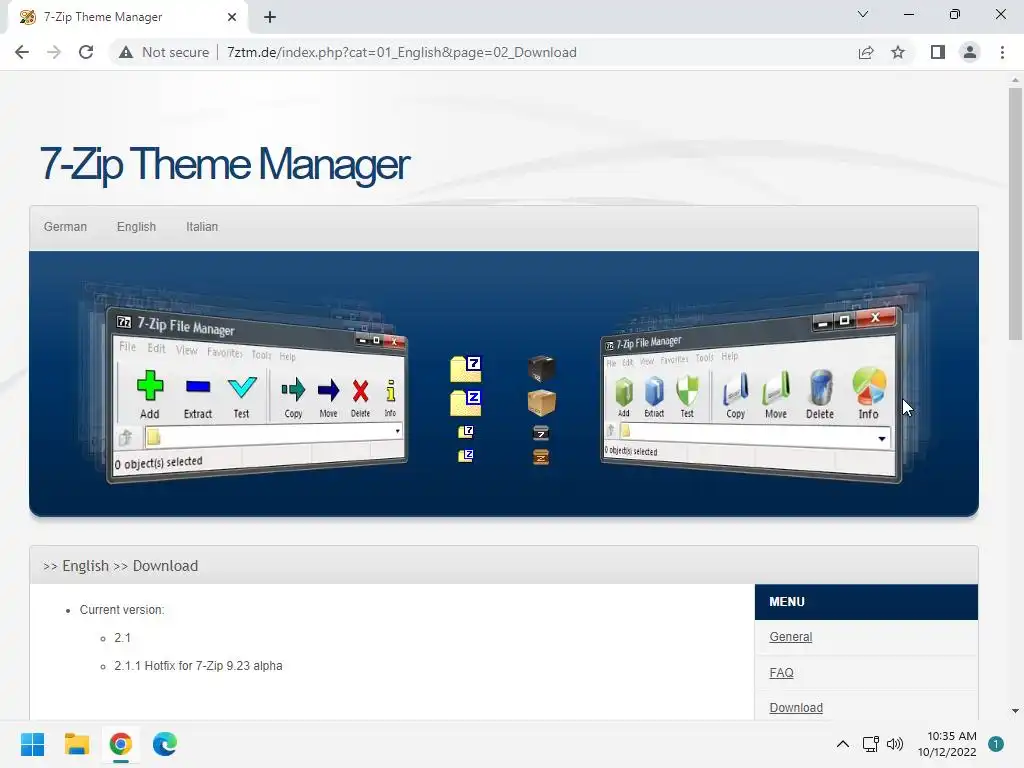The image size is (1024, 768).
Task: Open Chrome's three-dot menu
Action: [1002, 52]
